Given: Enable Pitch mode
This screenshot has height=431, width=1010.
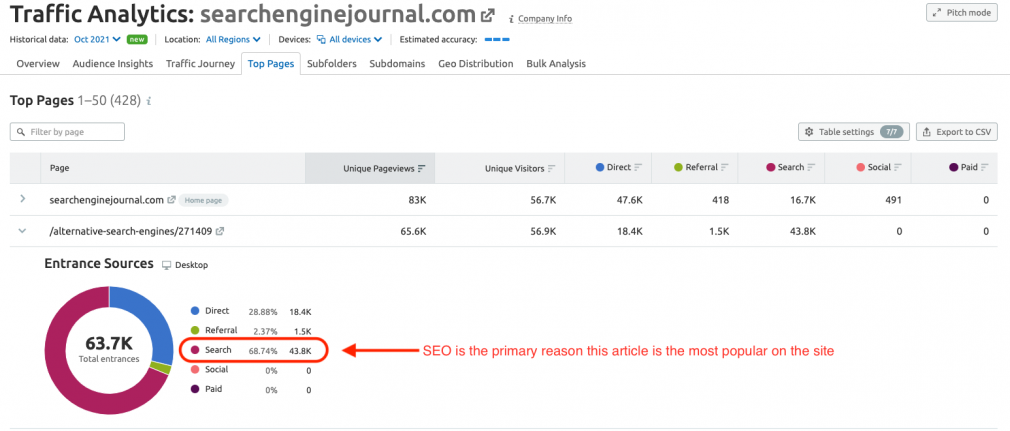Looking at the screenshot, I should coord(962,13).
